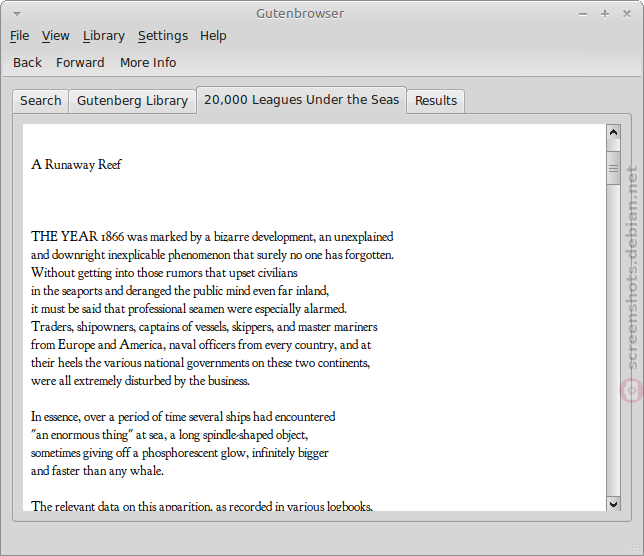644x556 pixels.
Task: Click the line 'In essence, over a period of time'
Action: coord(183,417)
